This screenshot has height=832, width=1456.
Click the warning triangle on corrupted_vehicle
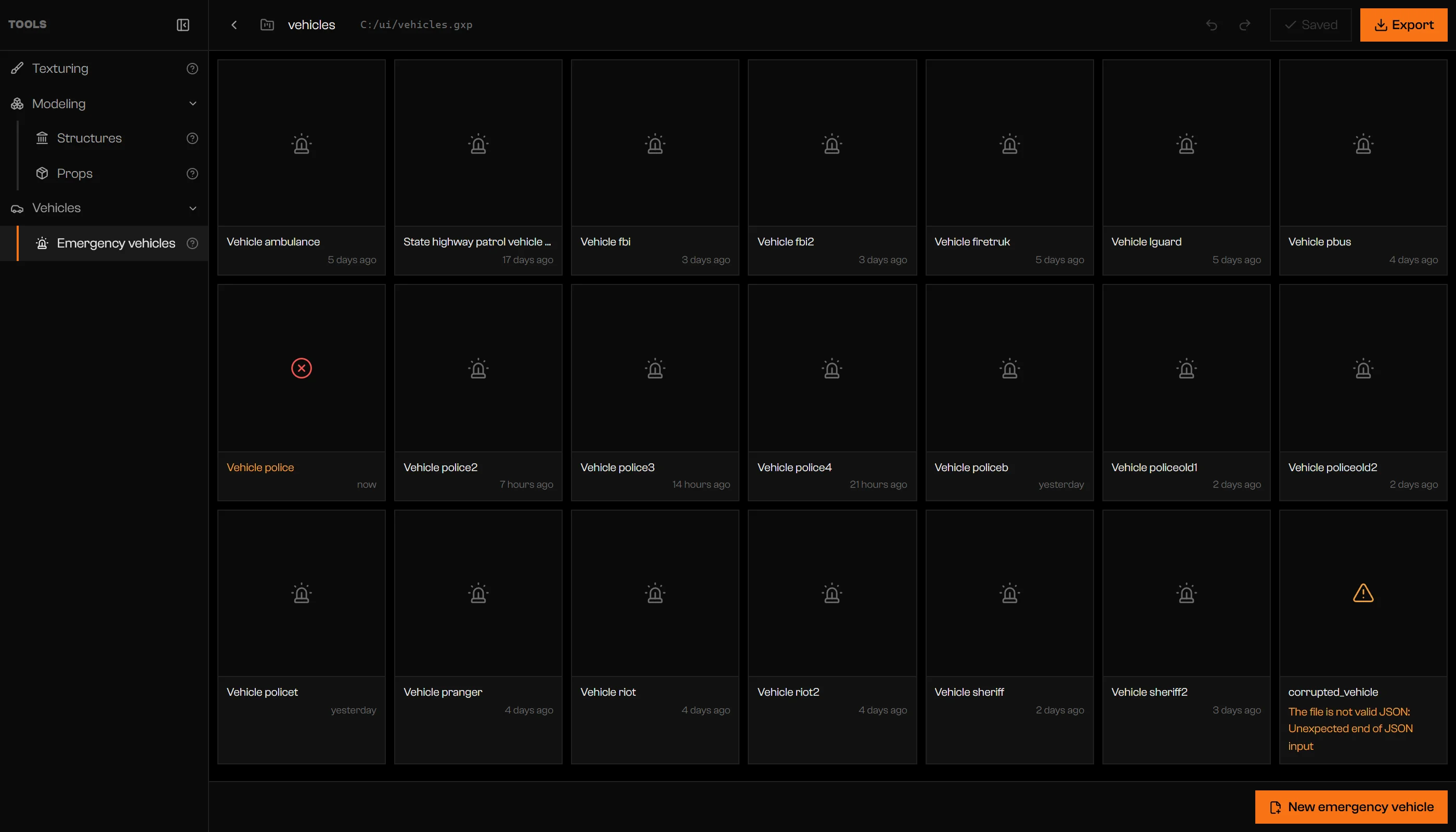point(1363,593)
